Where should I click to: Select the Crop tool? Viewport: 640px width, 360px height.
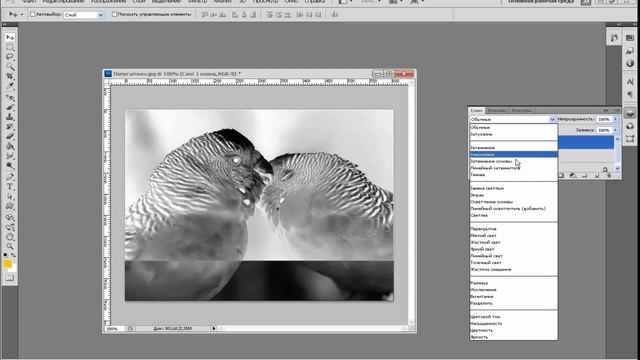click(10, 76)
